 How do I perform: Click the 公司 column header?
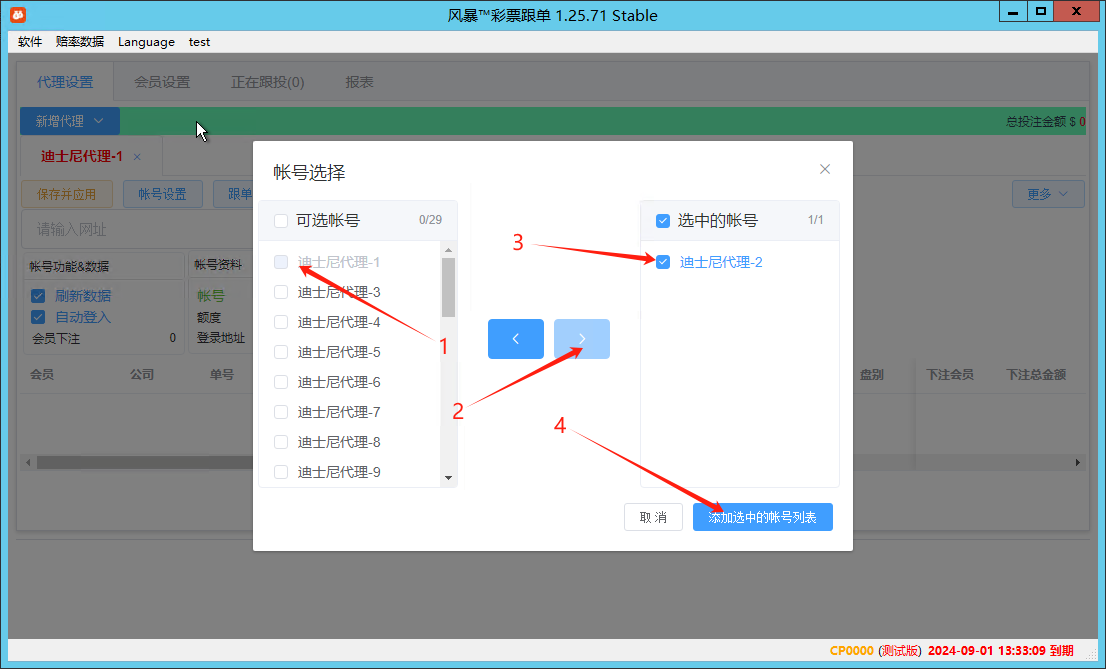click(x=142, y=375)
